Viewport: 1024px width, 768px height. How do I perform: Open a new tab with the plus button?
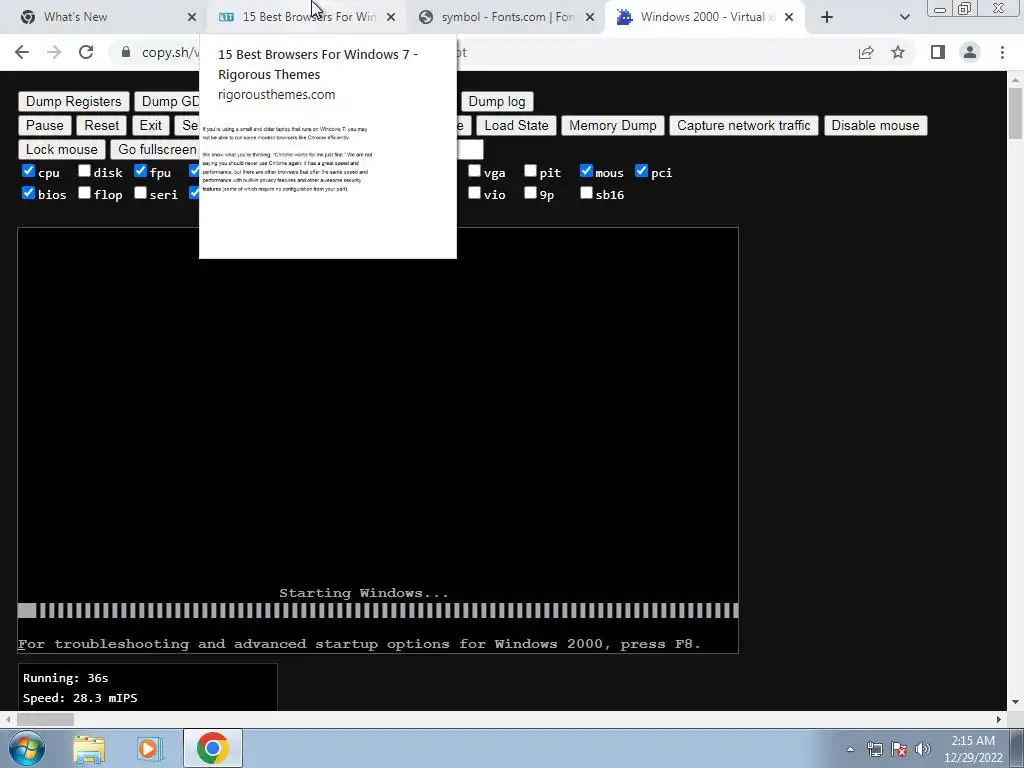pyautogui.click(x=827, y=17)
